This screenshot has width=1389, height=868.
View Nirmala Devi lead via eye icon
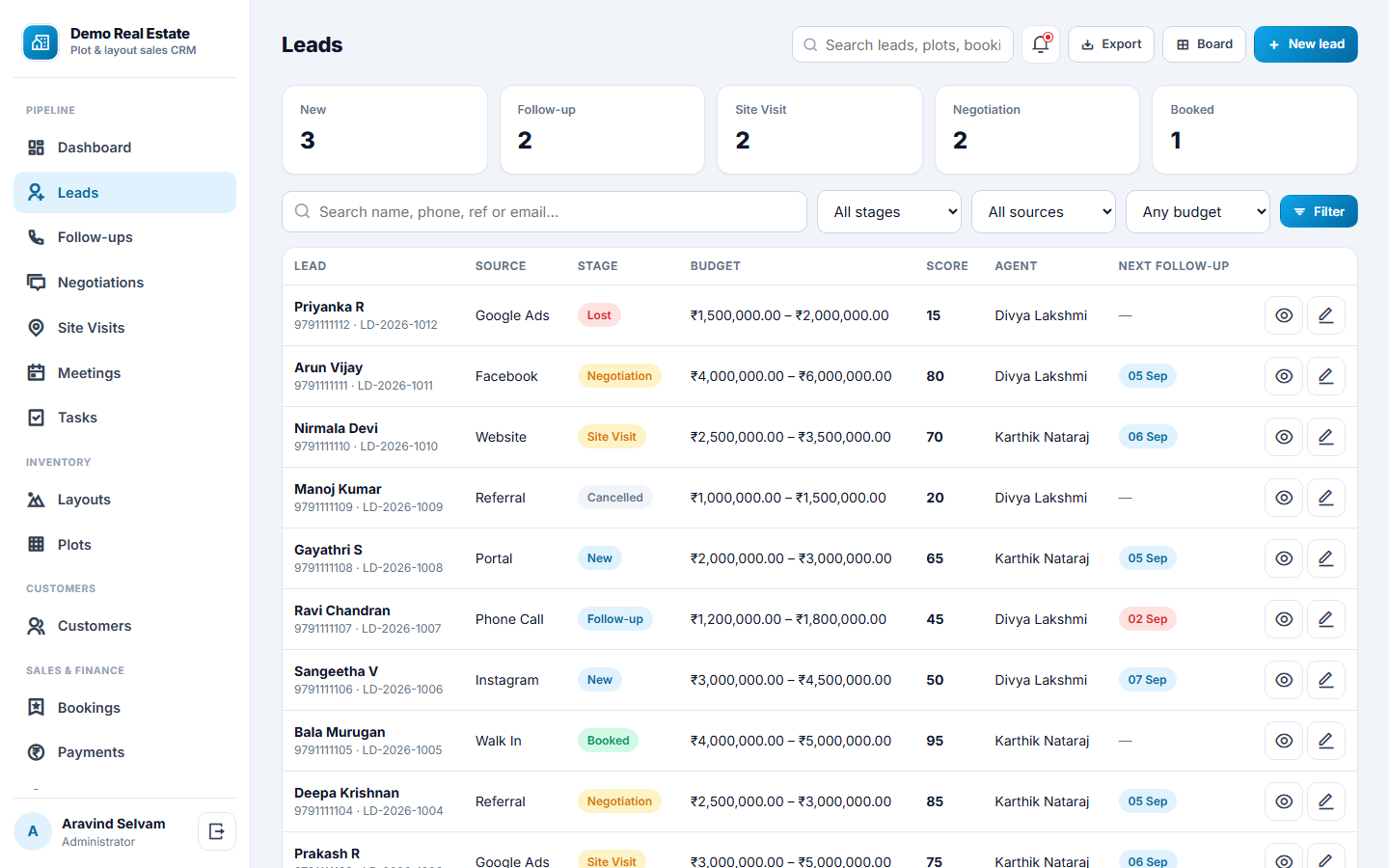[x=1284, y=437]
